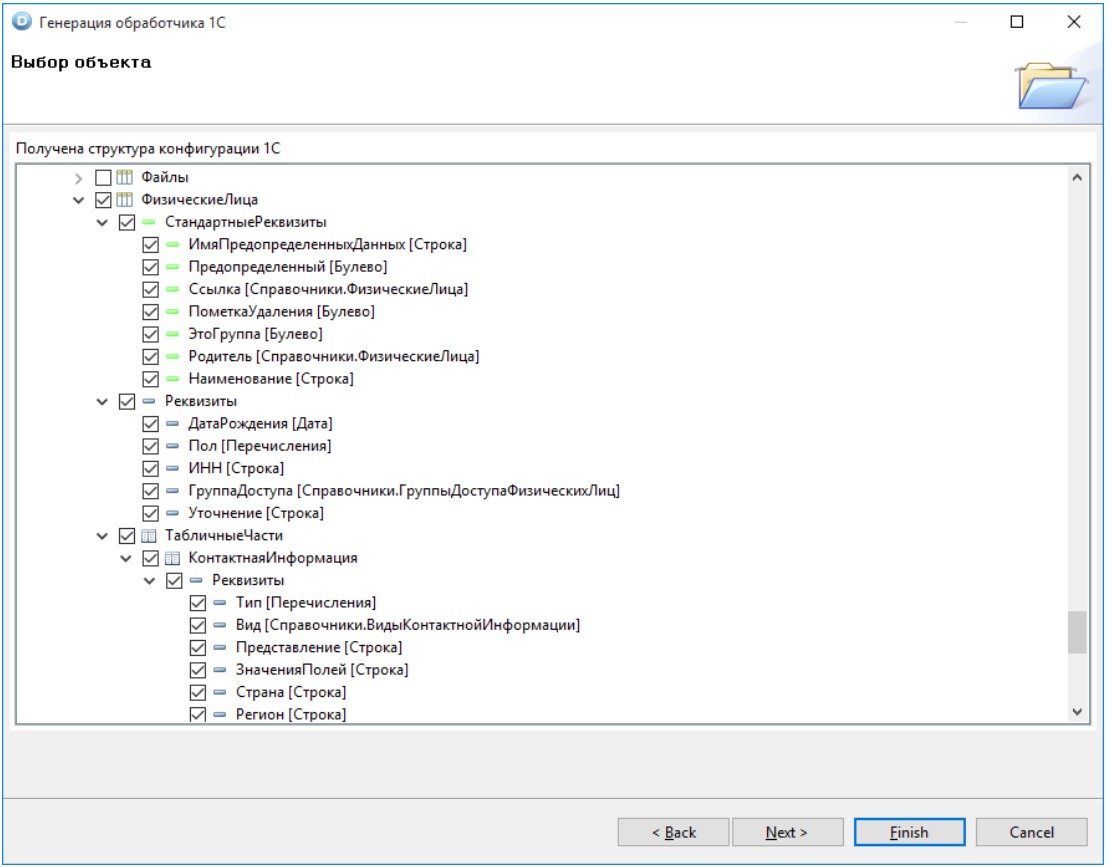
Task: Click blue icon beside ИНН [Строка]
Action: point(172,469)
